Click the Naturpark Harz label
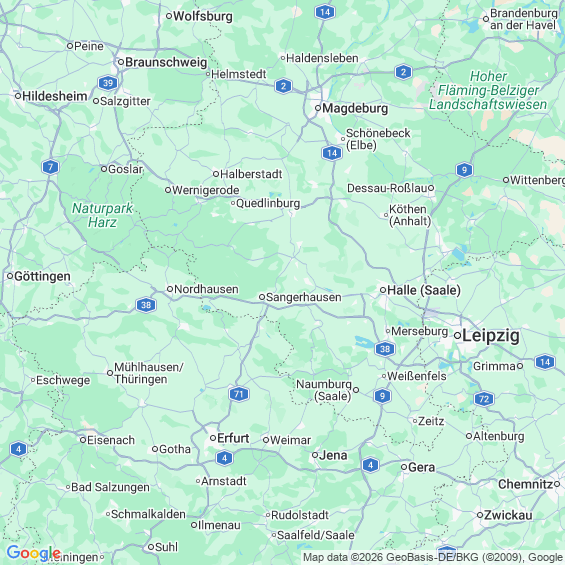Viewport: 565px width, 565px height. (102, 215)
